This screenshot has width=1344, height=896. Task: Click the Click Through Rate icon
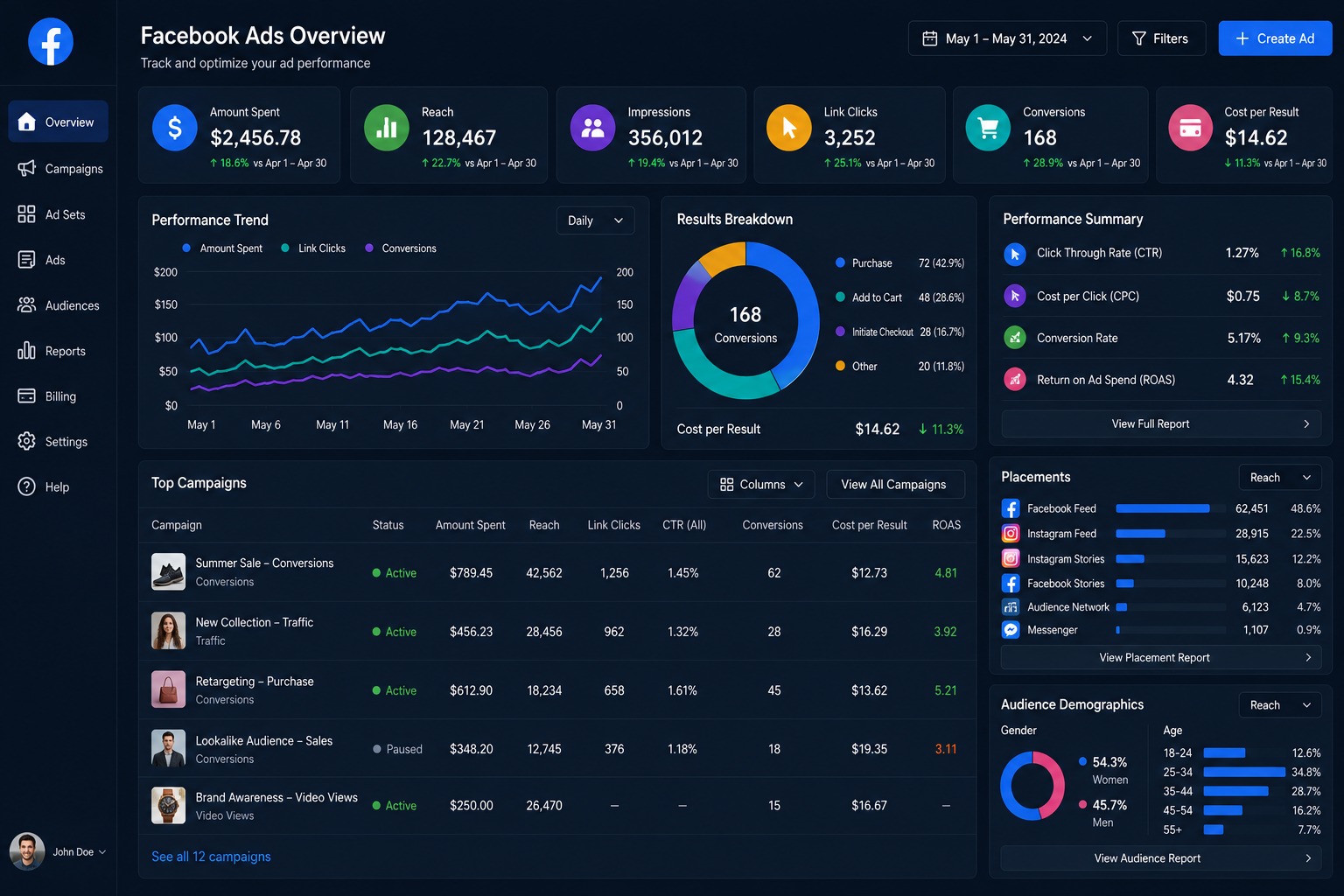click(1015, 254)
